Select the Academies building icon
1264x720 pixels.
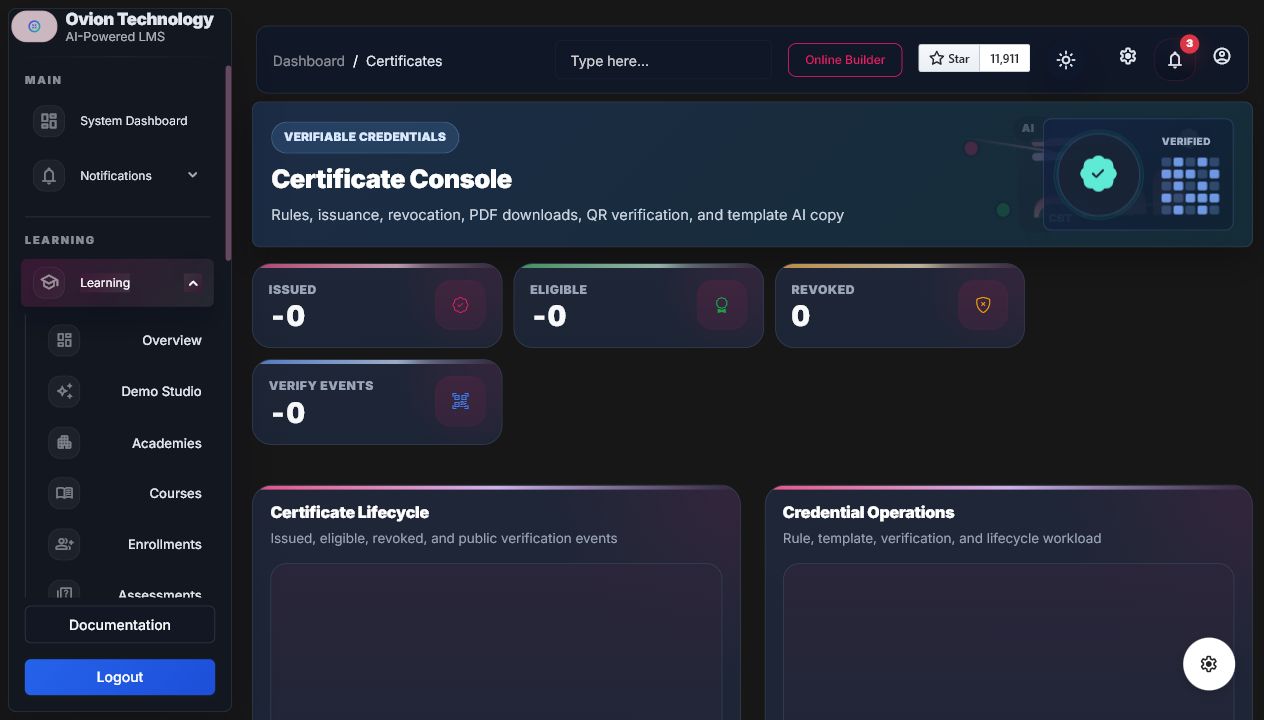(x=64, y=442)
